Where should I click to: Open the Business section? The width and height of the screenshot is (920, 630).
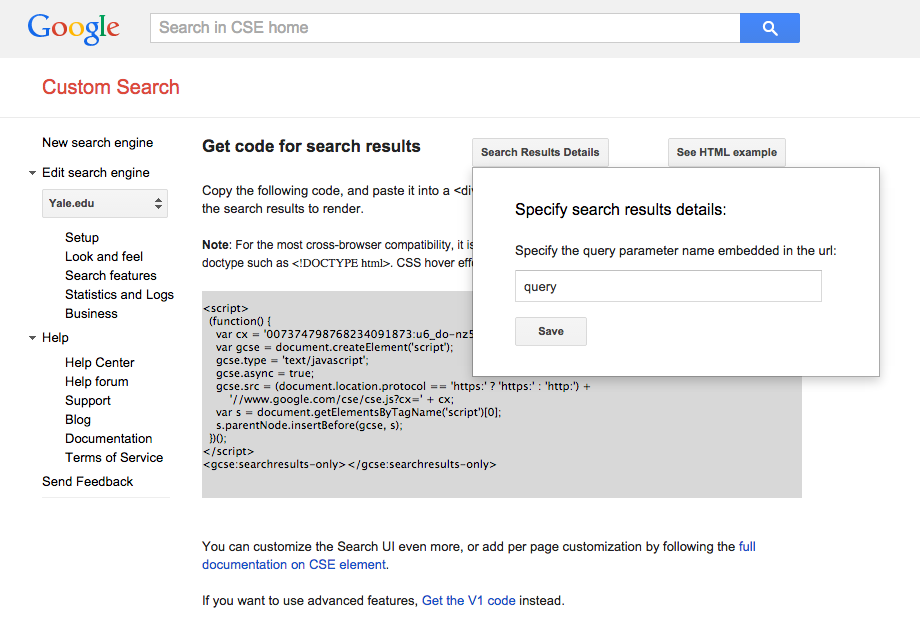point(91,313)
